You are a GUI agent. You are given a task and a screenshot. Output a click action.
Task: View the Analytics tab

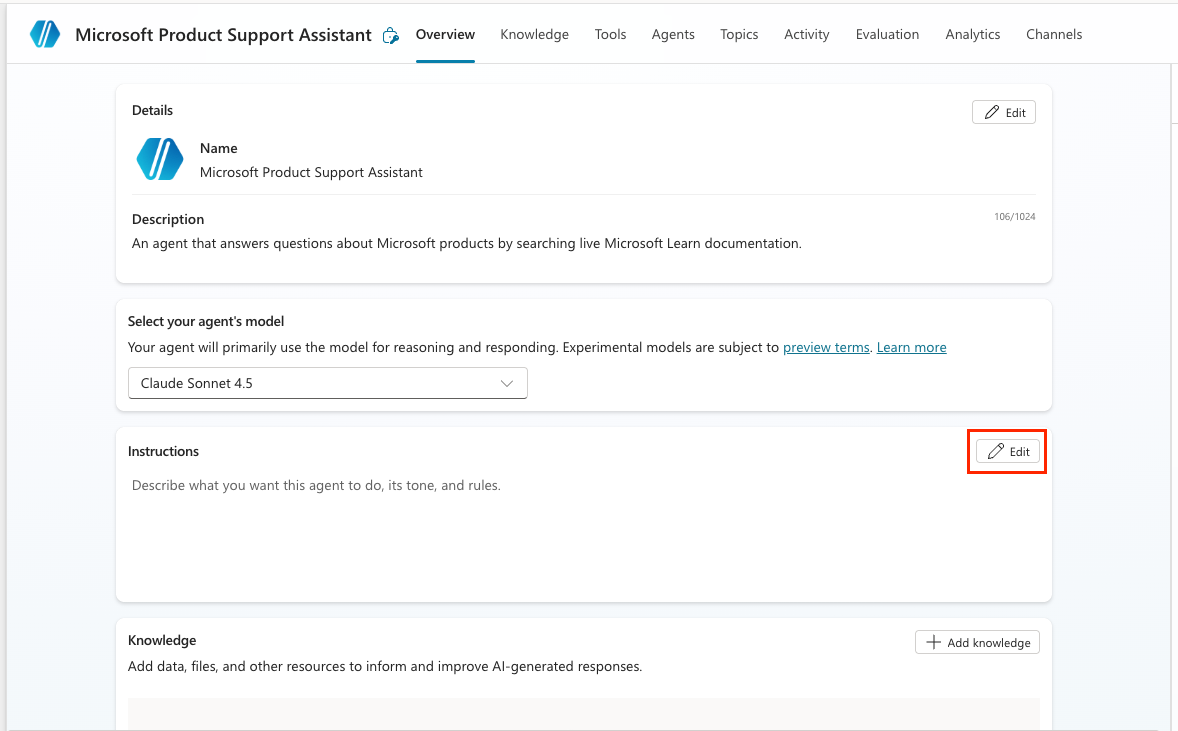coord(972,34)
